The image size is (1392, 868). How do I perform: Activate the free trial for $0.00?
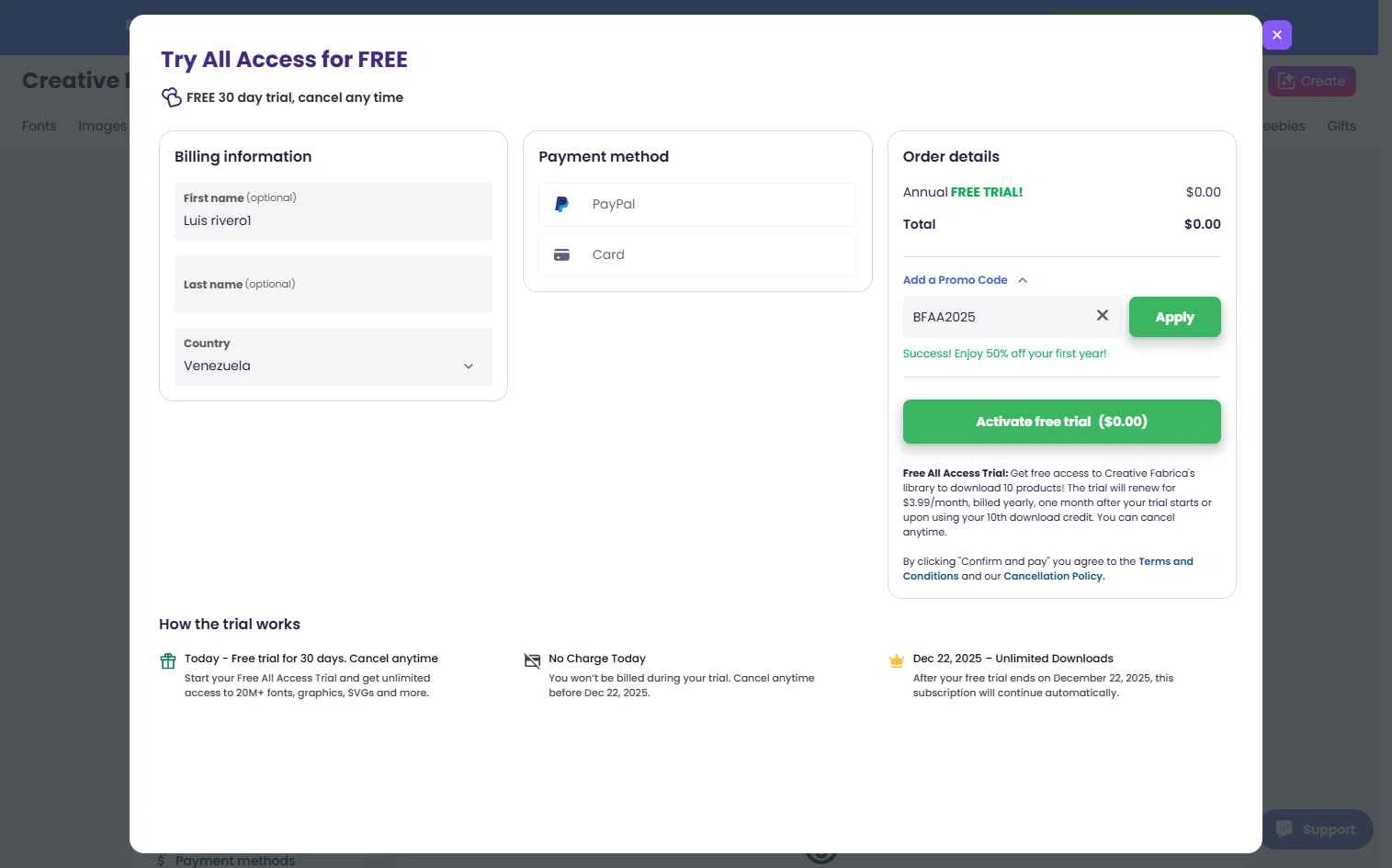coord(1061,422)
